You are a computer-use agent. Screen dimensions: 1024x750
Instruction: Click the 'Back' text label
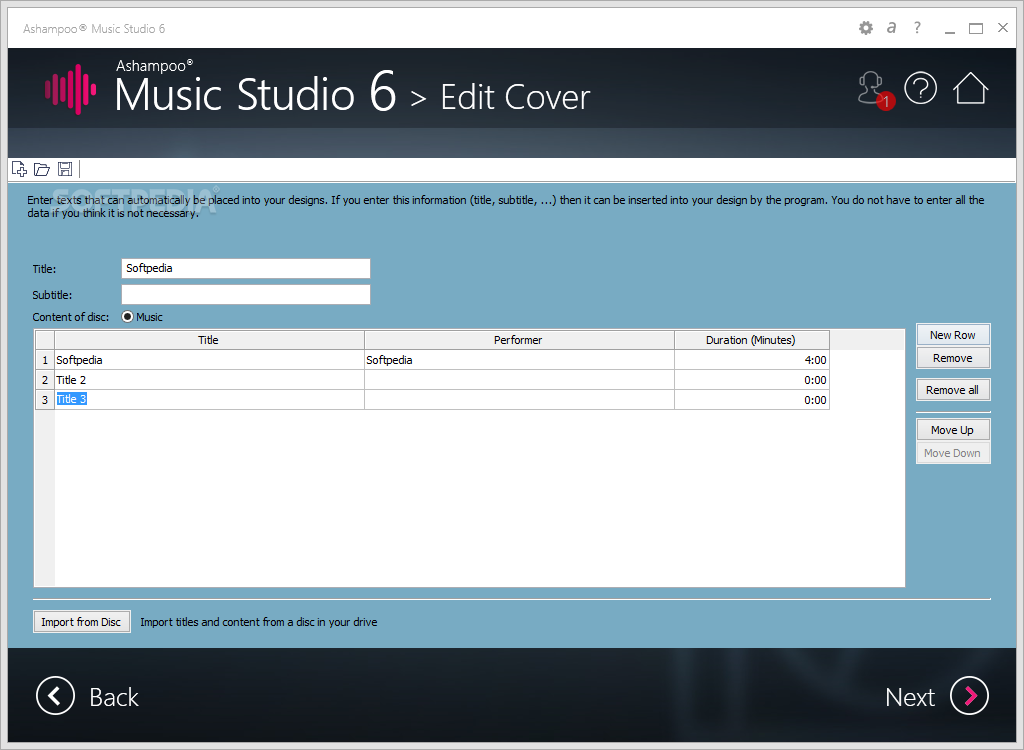pos(114,697)
